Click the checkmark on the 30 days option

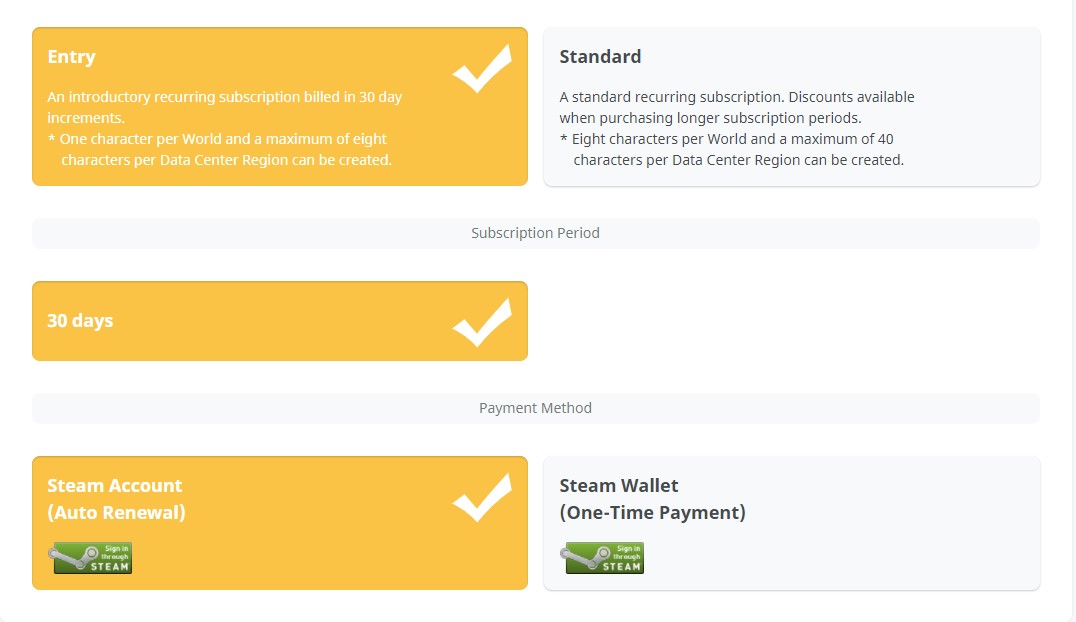[482, 323]
